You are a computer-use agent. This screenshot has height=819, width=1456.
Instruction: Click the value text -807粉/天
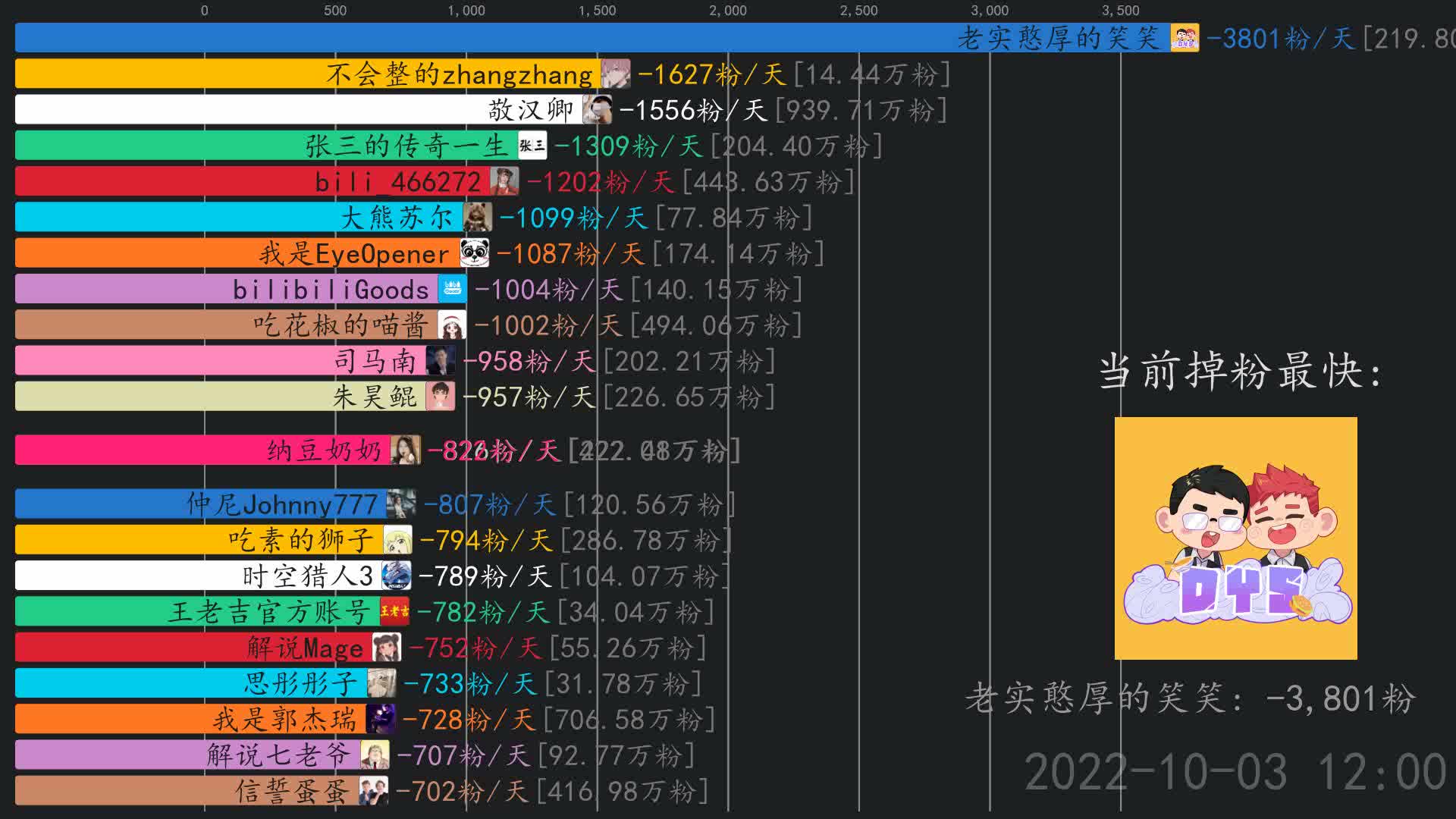(x=490, y=504)
